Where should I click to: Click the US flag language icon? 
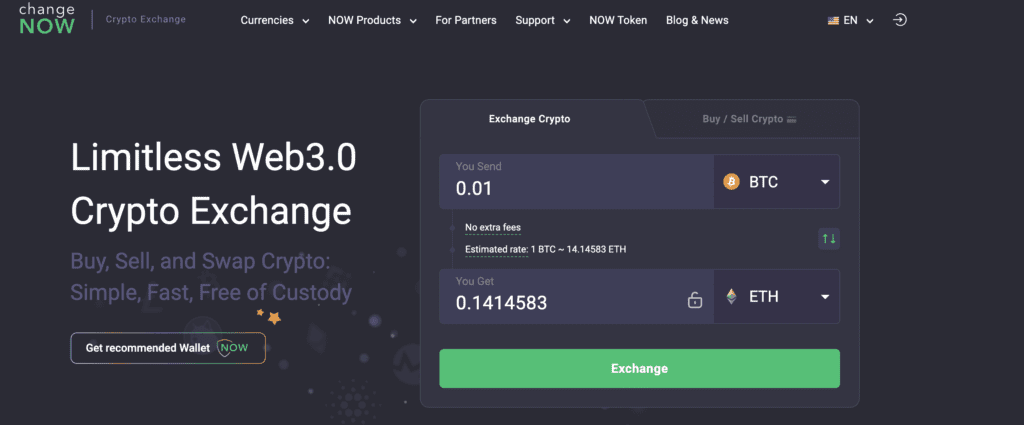[x=833, y=20]
